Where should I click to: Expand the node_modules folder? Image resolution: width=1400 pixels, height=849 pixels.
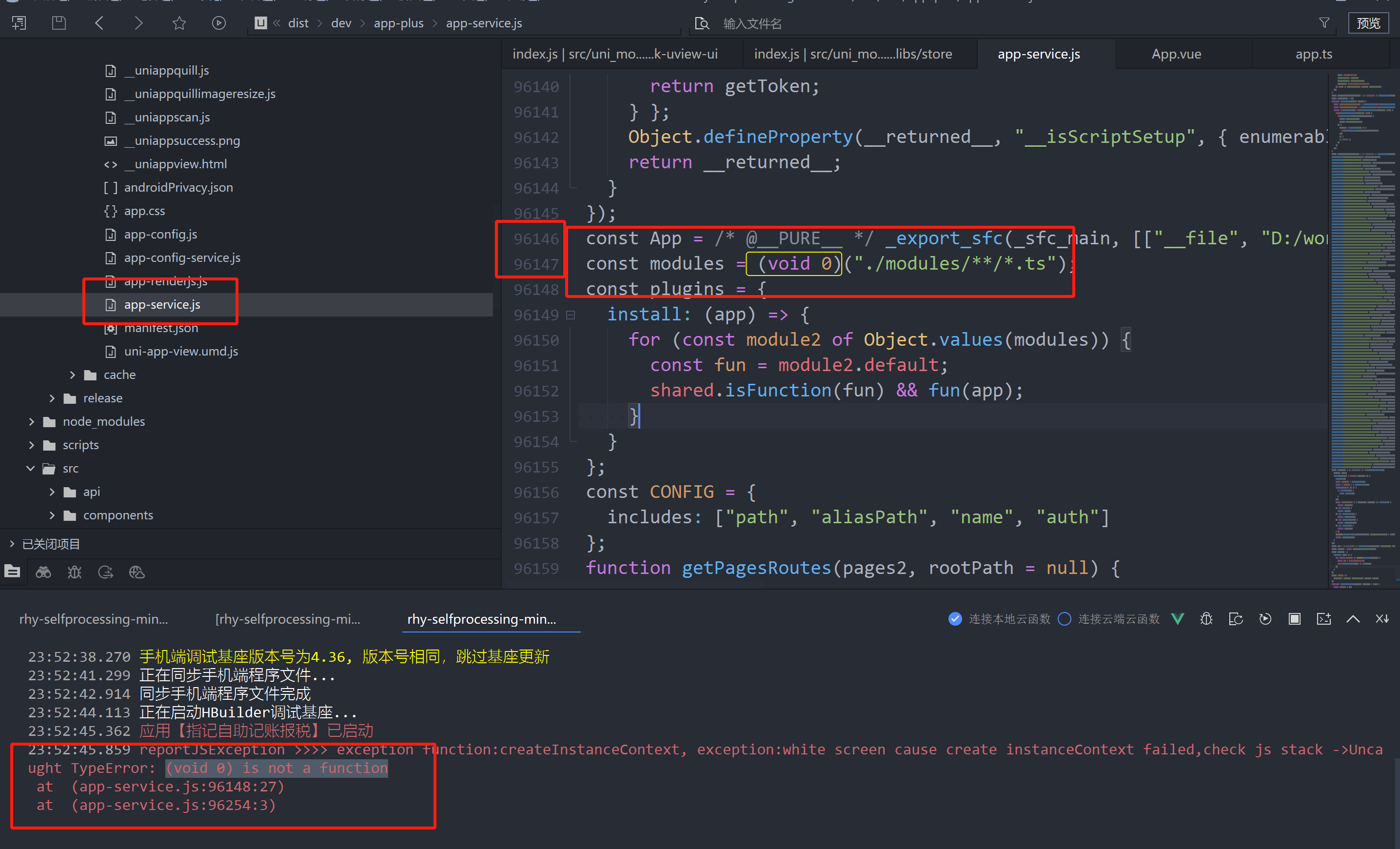click(x=32, y=422)
